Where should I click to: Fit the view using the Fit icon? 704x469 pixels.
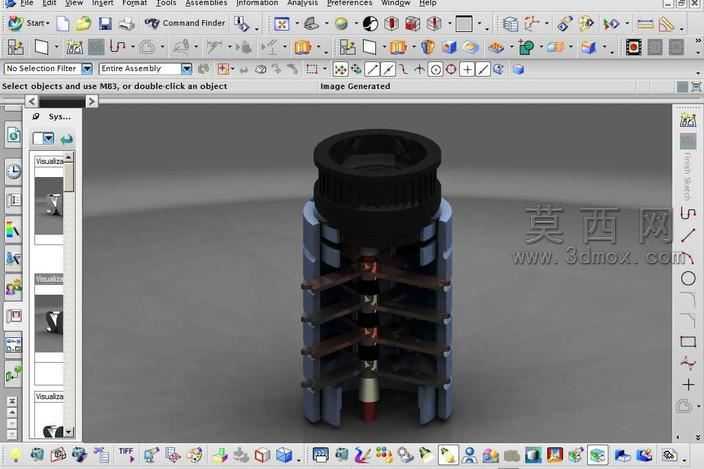[282, 24]
